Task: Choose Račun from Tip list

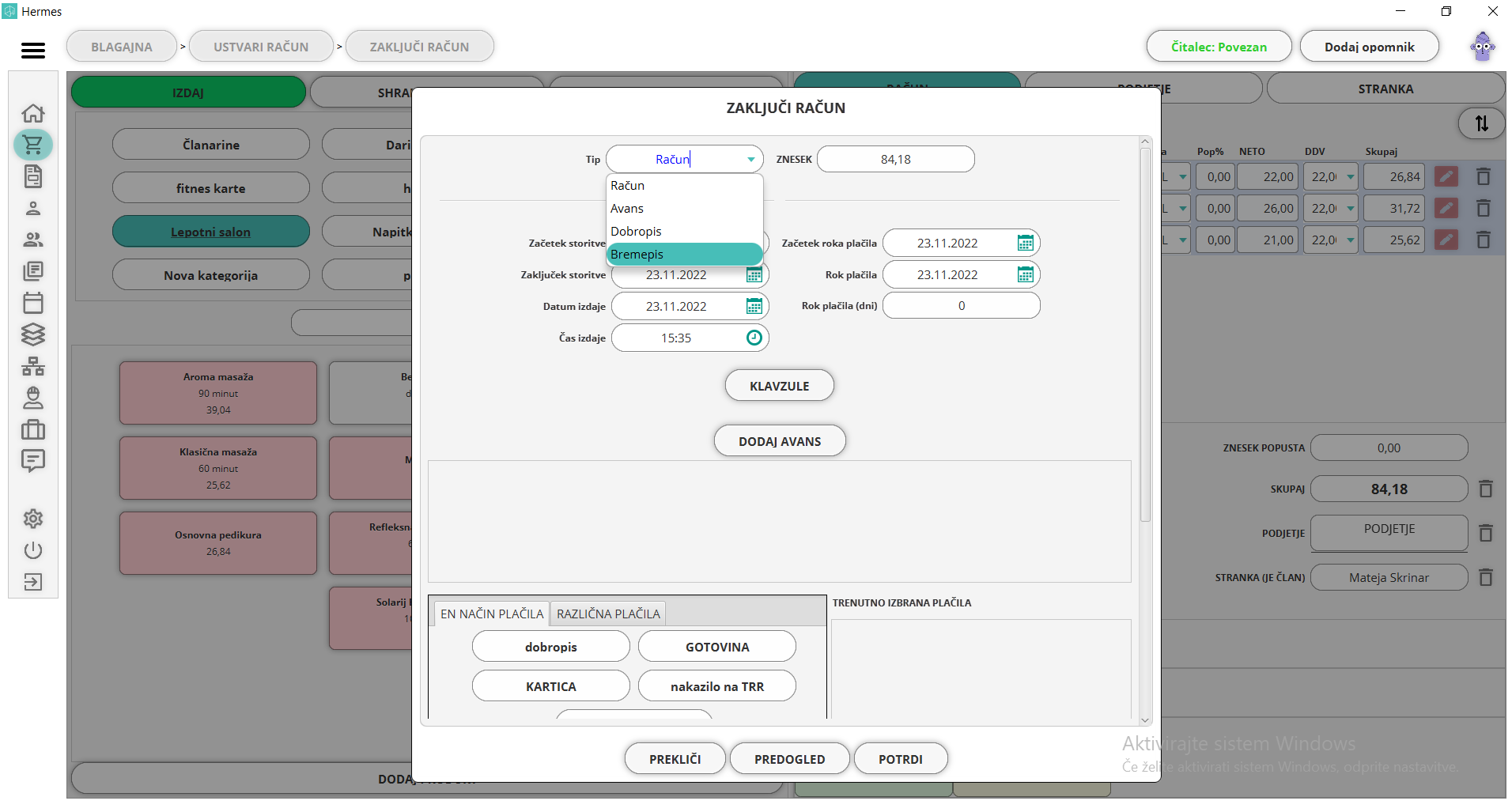Action: click(x=684, y=186)
